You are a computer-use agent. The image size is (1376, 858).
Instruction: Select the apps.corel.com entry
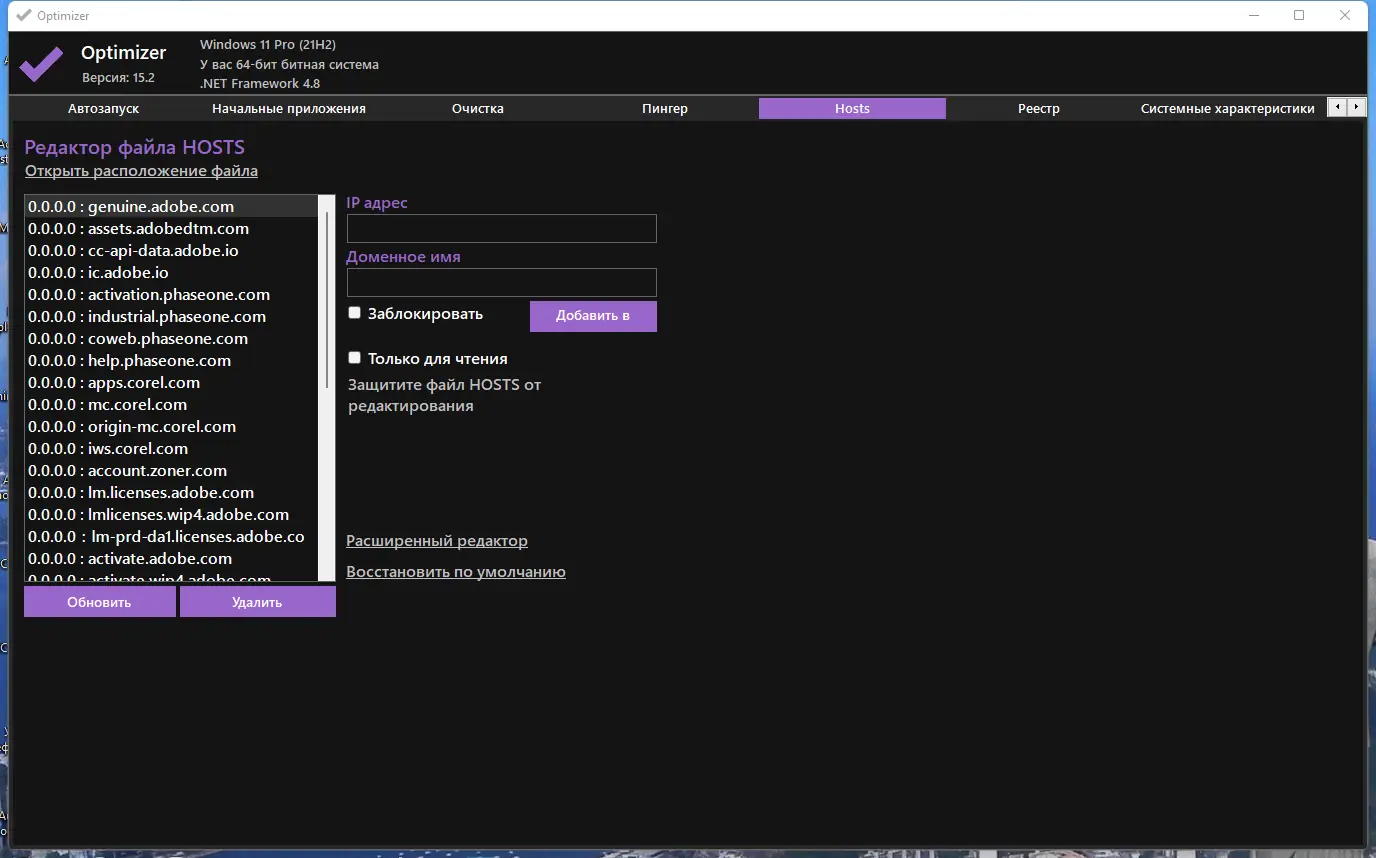(x=171, y=382)
